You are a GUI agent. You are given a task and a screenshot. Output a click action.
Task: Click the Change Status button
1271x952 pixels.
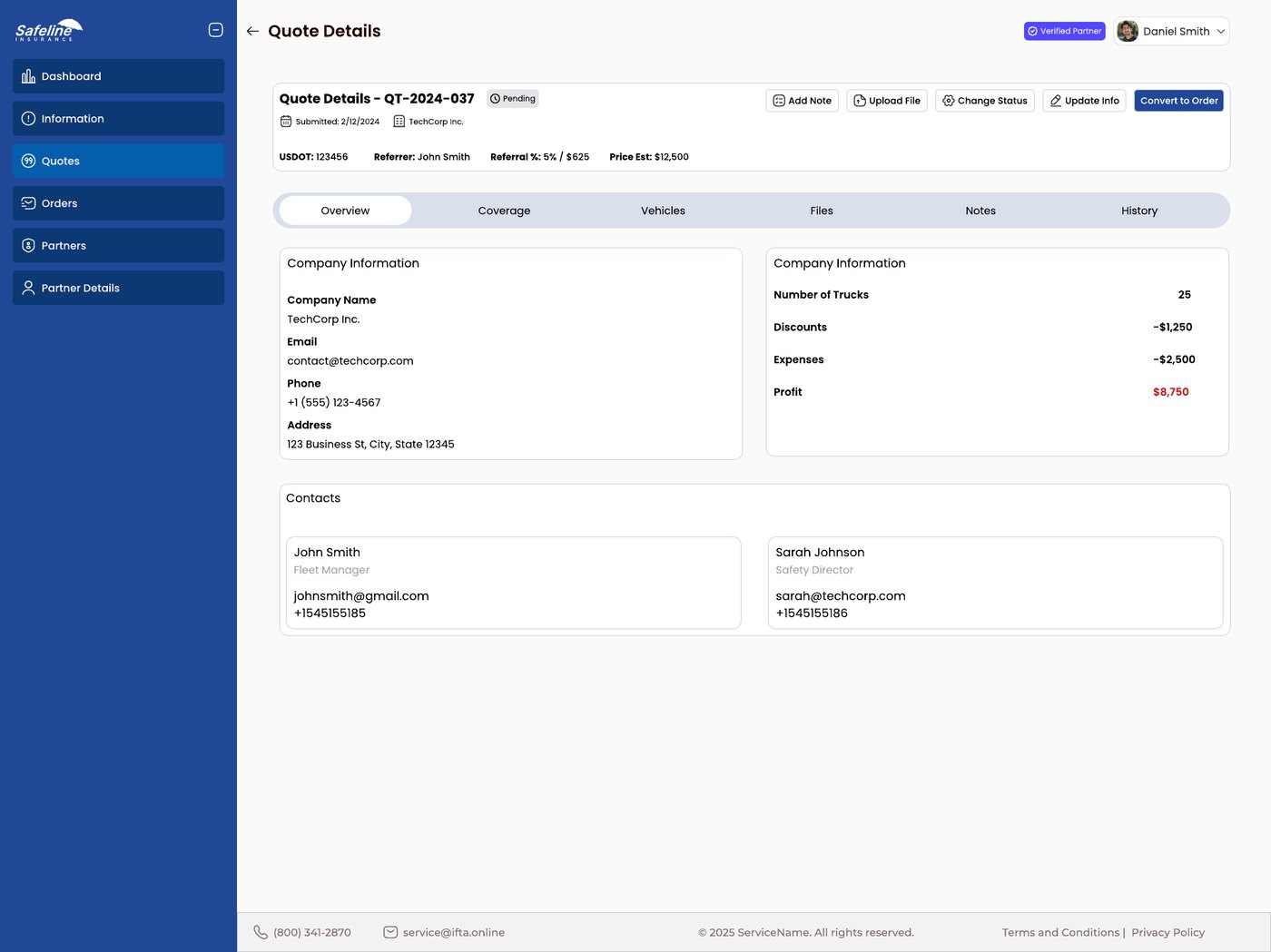tap(985, 101)
